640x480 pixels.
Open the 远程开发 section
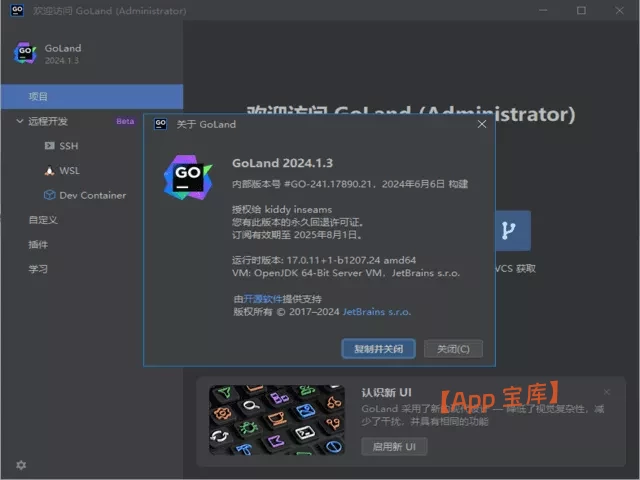[x=48, y=121]
